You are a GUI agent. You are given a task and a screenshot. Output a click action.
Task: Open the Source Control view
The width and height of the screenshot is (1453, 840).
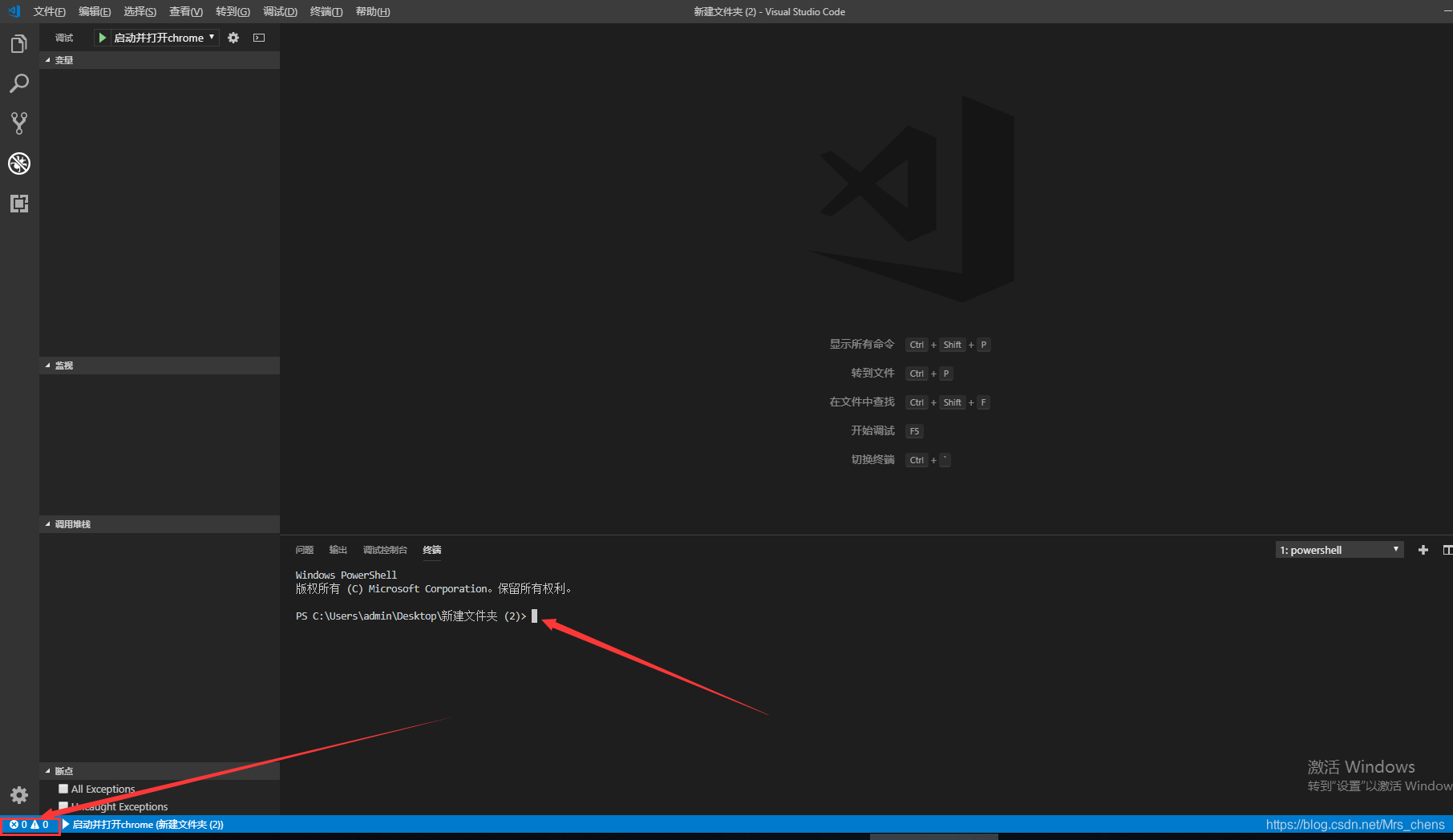[18, 123]
